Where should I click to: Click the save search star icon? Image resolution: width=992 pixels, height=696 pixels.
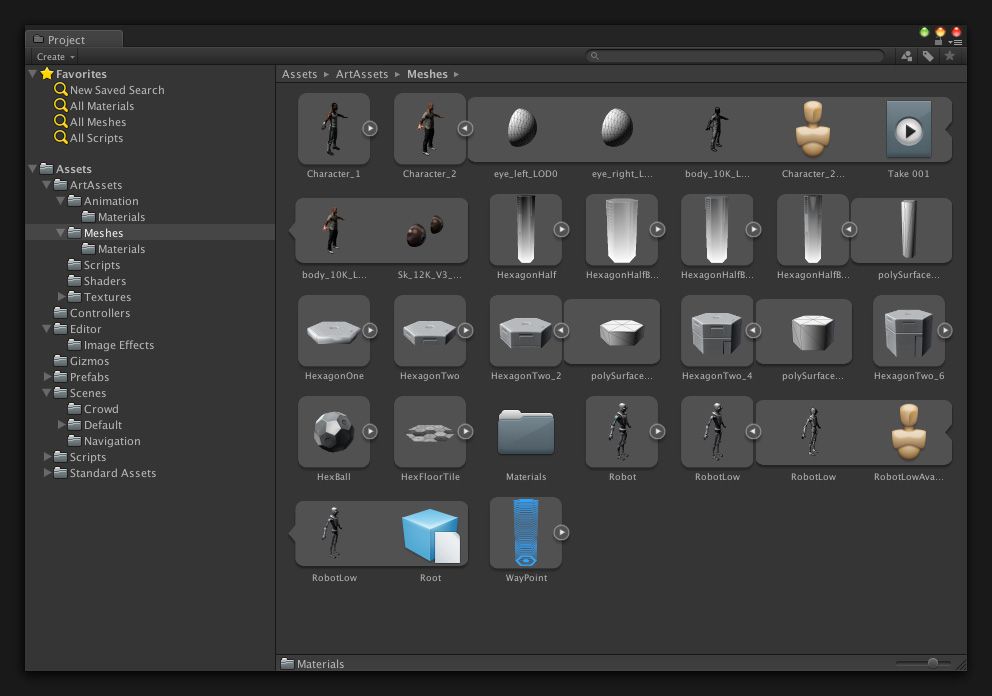pyautogui.click(x=950, y=57)
